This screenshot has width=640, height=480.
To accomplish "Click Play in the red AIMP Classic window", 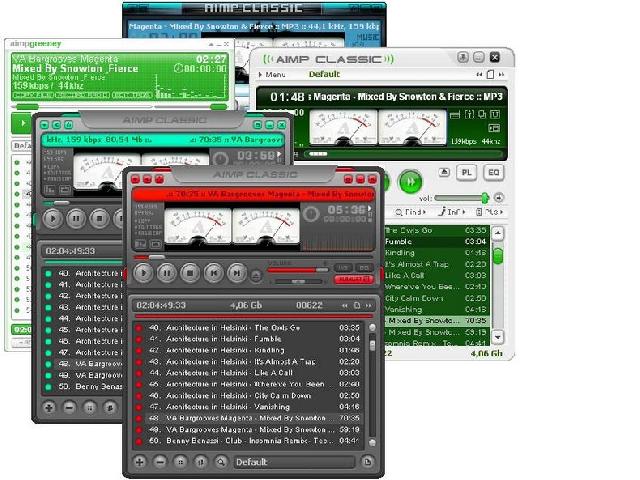I will 143,273.
